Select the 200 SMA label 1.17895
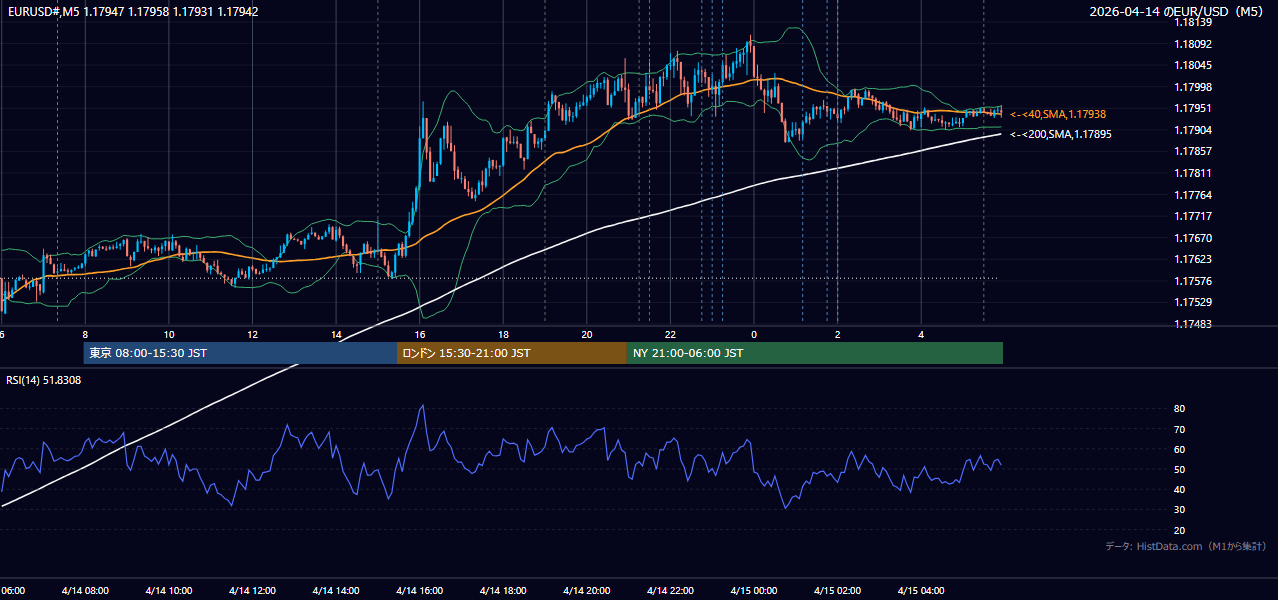The height and width of the screenshot is (600, 1278). point(1060,134)
